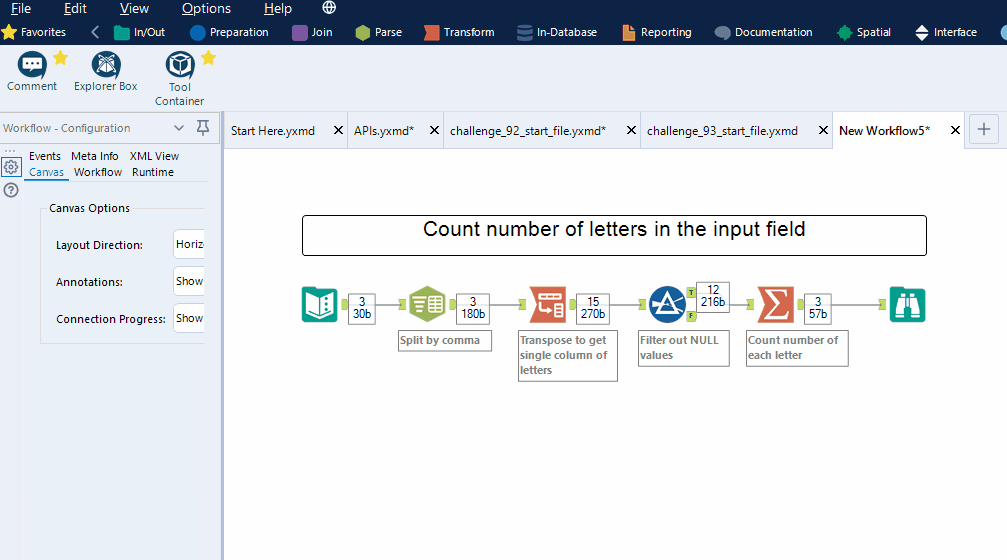Select the Comment tool icon

coord(31,65)
